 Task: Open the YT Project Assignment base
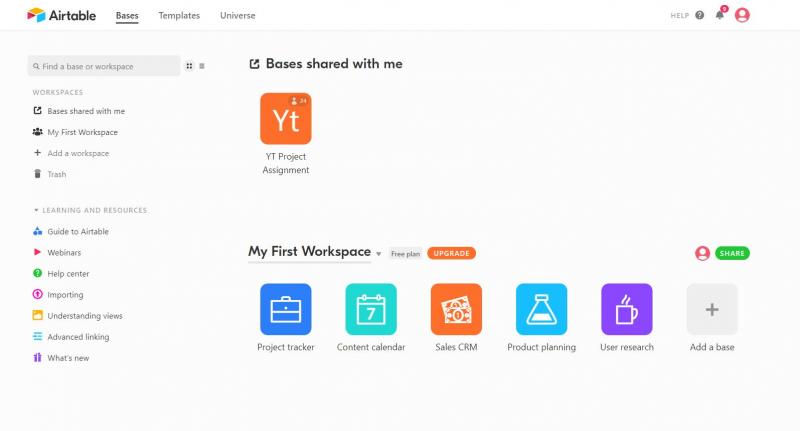(285, 119)
